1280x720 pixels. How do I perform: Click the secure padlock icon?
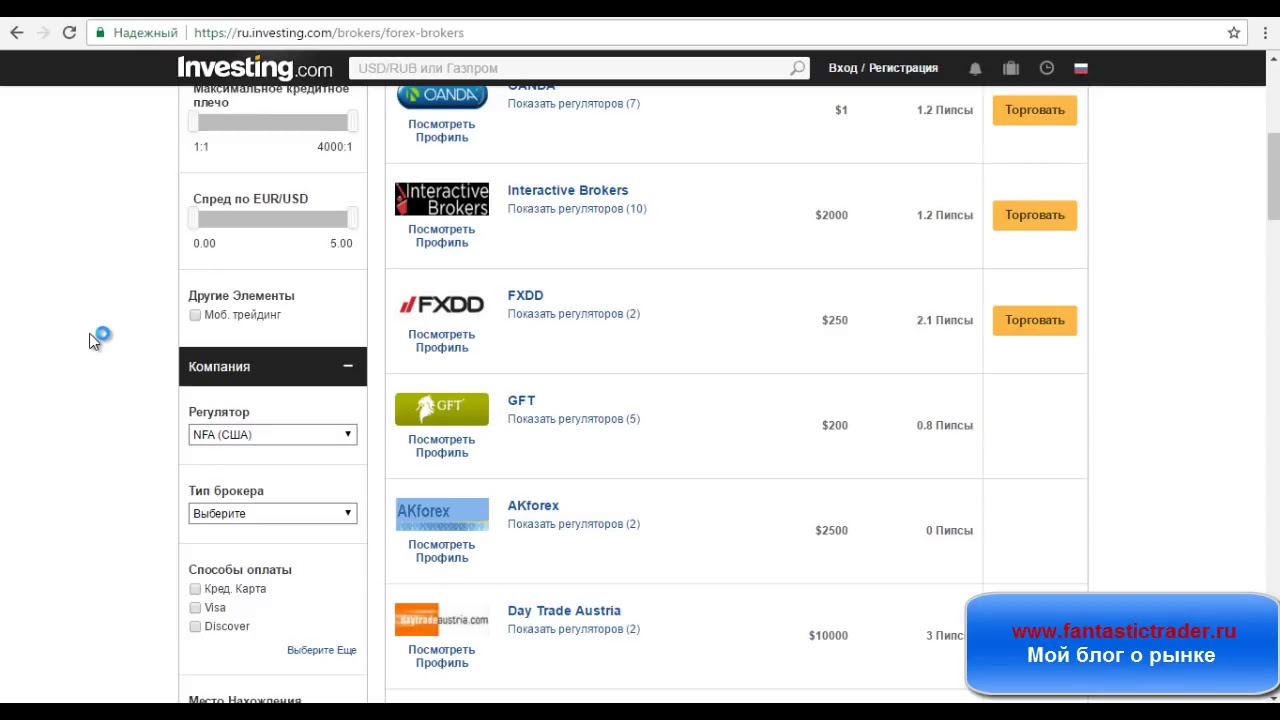point(100,33)
